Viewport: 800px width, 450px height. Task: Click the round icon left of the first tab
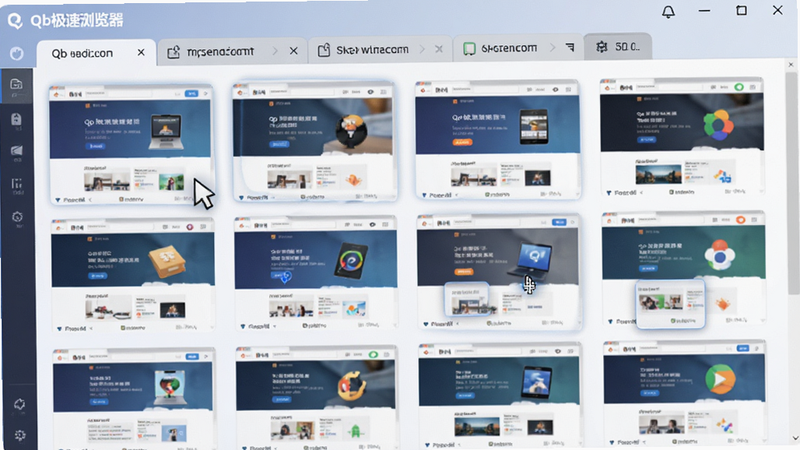pos(17,53)
